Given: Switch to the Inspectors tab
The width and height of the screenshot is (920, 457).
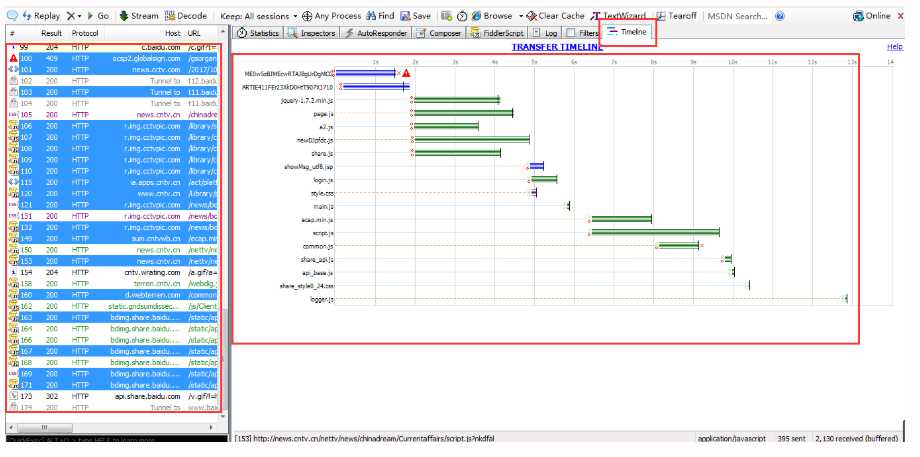Looking at the screenshot, I should pyautogui.click(x=313, y=33).
